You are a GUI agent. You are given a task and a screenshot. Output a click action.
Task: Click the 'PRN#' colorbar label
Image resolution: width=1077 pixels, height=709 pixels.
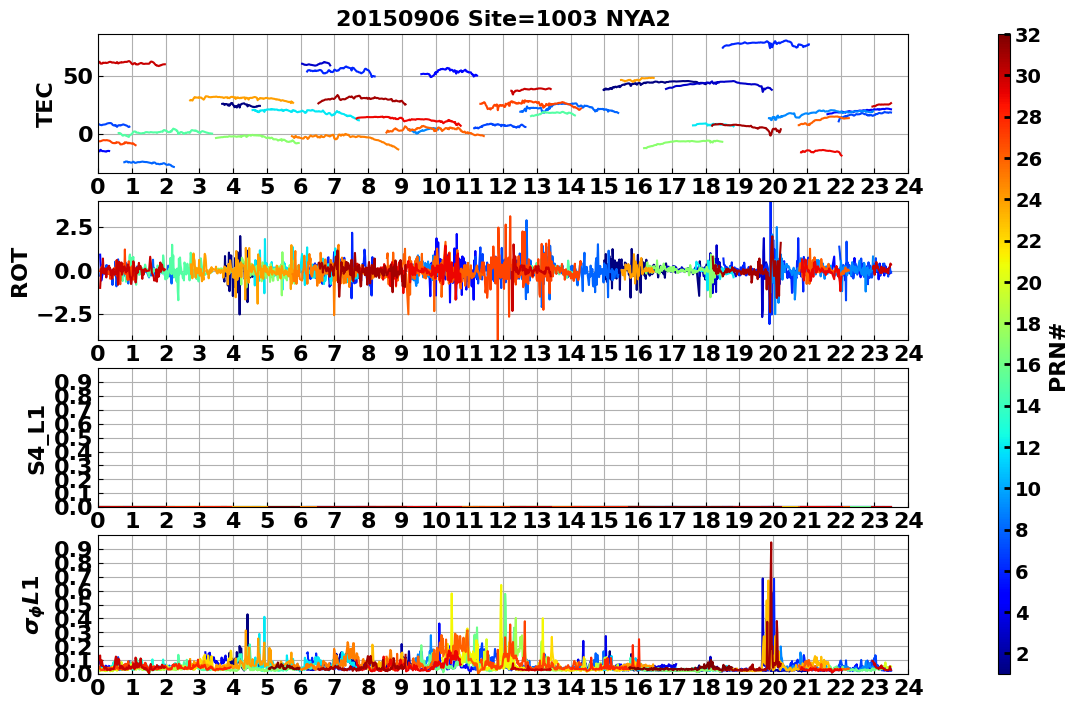coord(1057,357)
